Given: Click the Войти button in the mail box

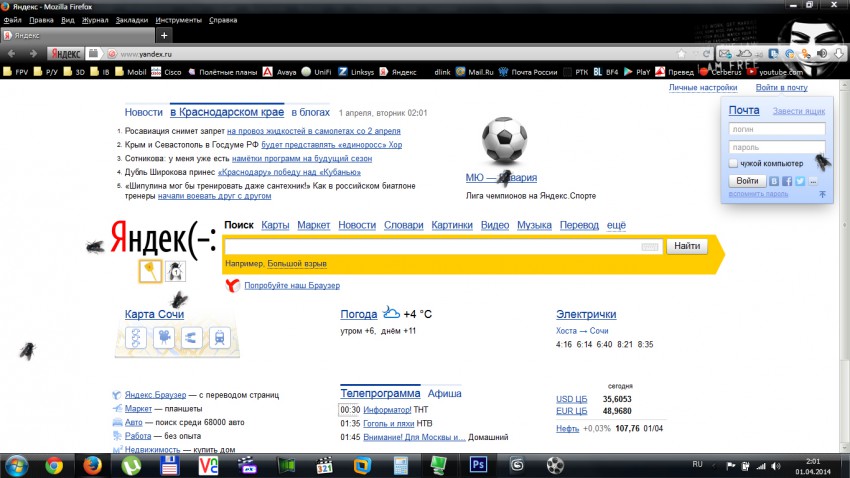Looking at the screenshot, I should coord(747,181).
